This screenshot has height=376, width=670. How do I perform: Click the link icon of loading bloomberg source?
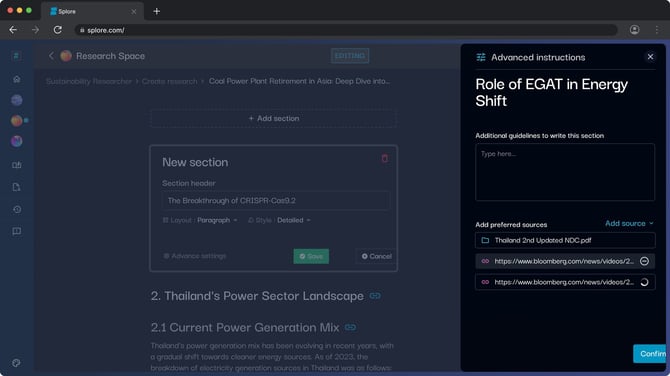pyautogui.click(x=485, y=282)
